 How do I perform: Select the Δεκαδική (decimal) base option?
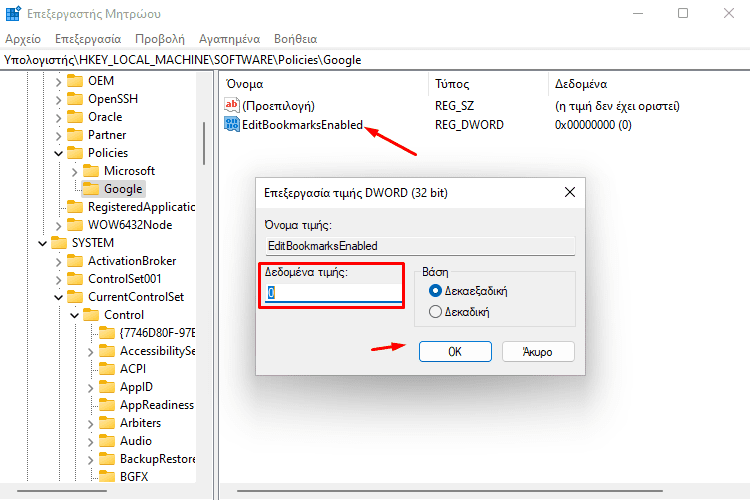[x=435, y=312]
